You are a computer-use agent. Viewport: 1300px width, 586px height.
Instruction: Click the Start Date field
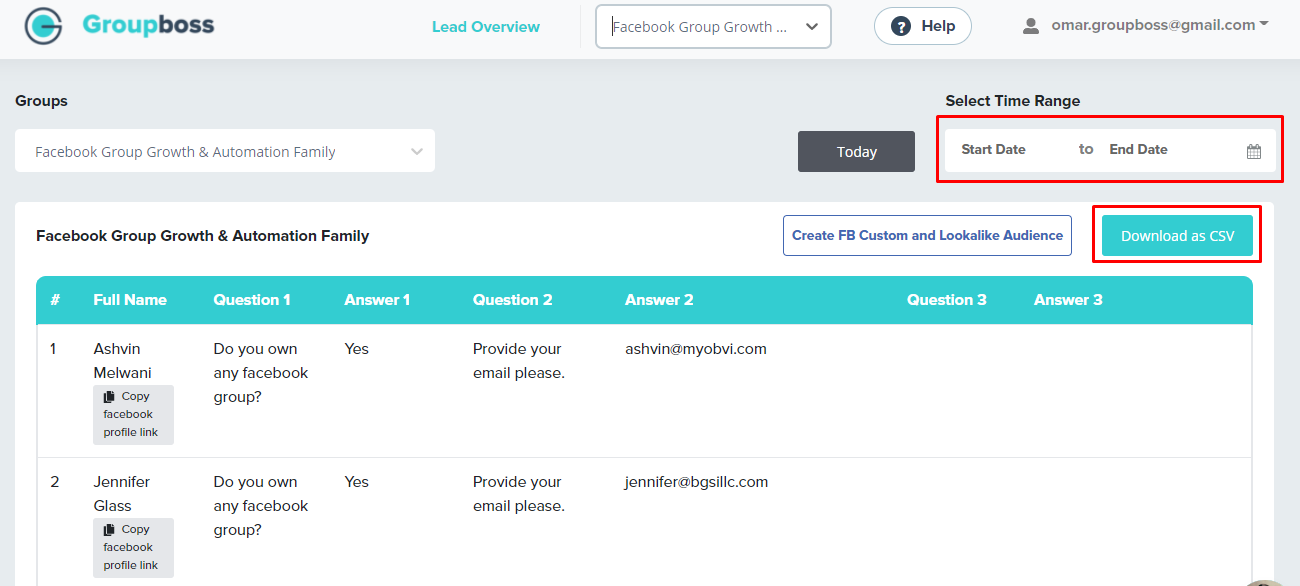(993, 149)
